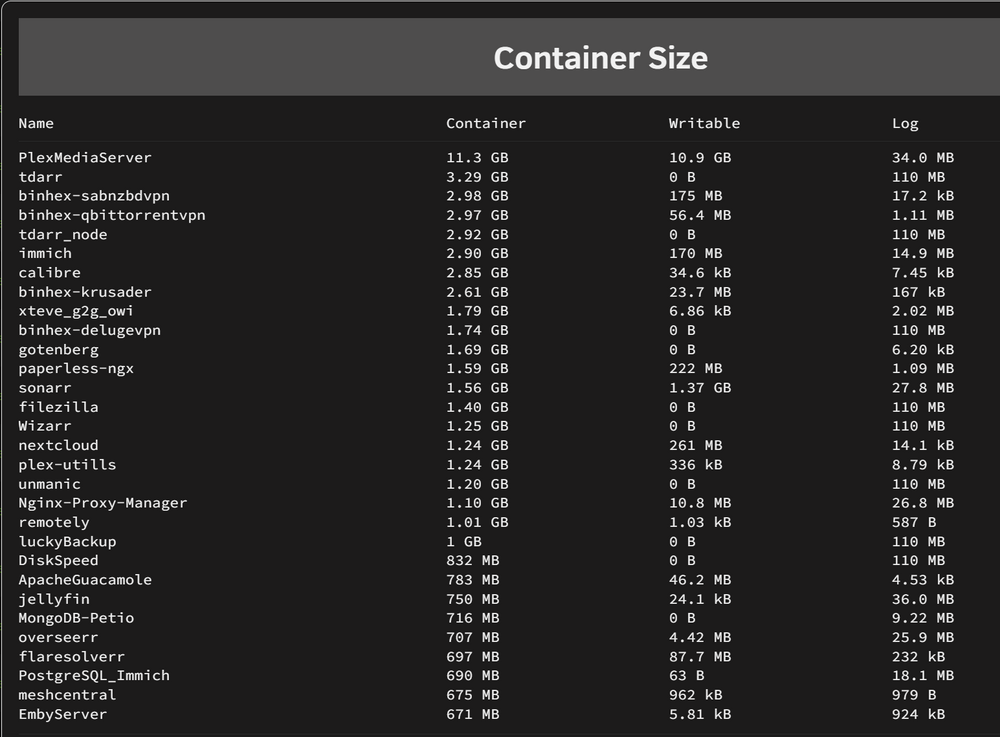Select the luckyBackup name
Screen dimensions: 1000x737
(x=67, y=541)
